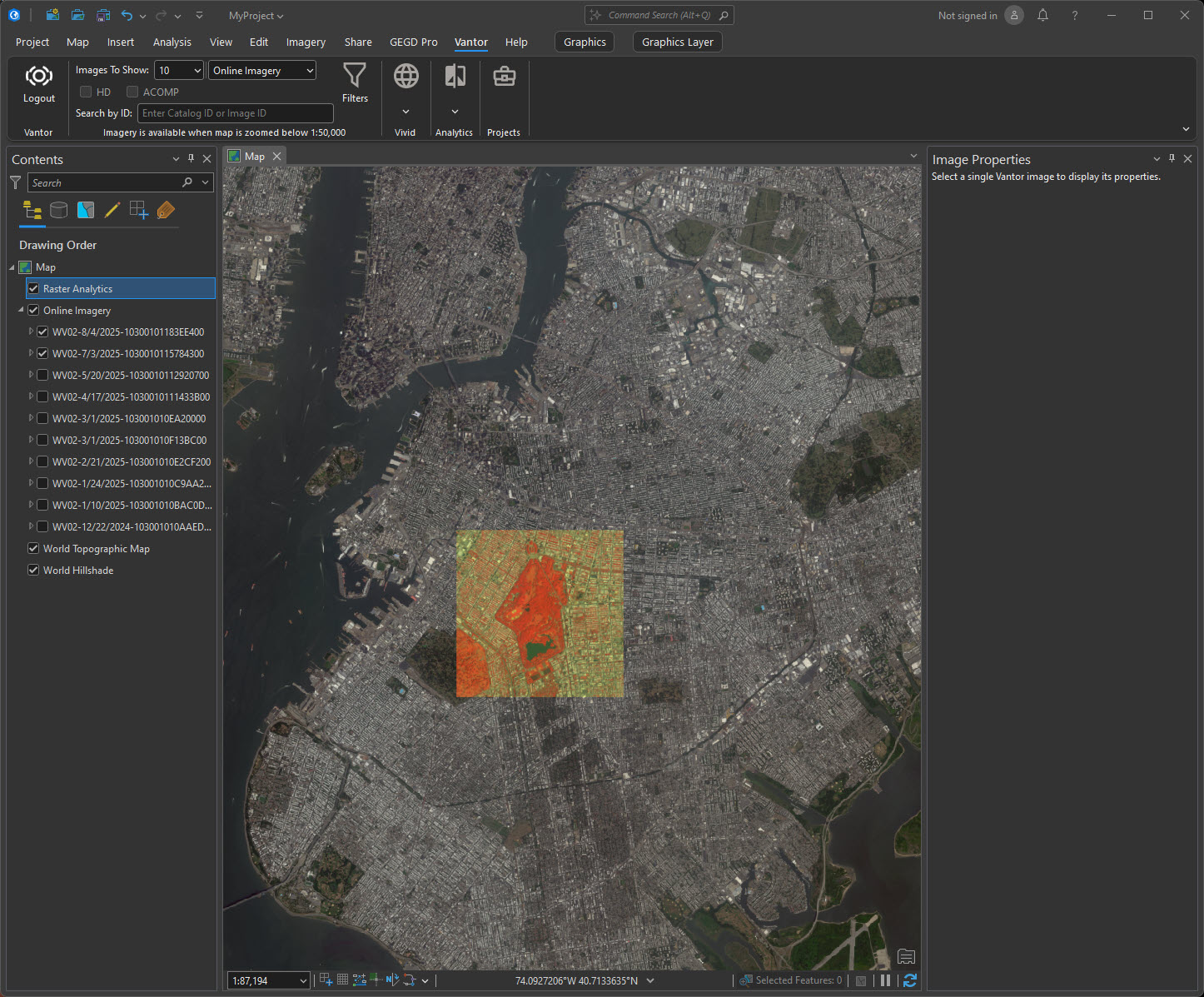
Task: Click the Search by ID input field
Action: pos(235,113)
